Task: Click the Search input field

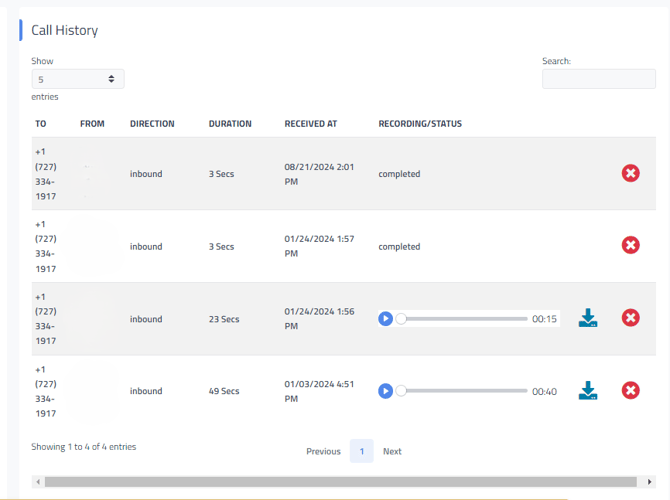Action: [598, 79]
